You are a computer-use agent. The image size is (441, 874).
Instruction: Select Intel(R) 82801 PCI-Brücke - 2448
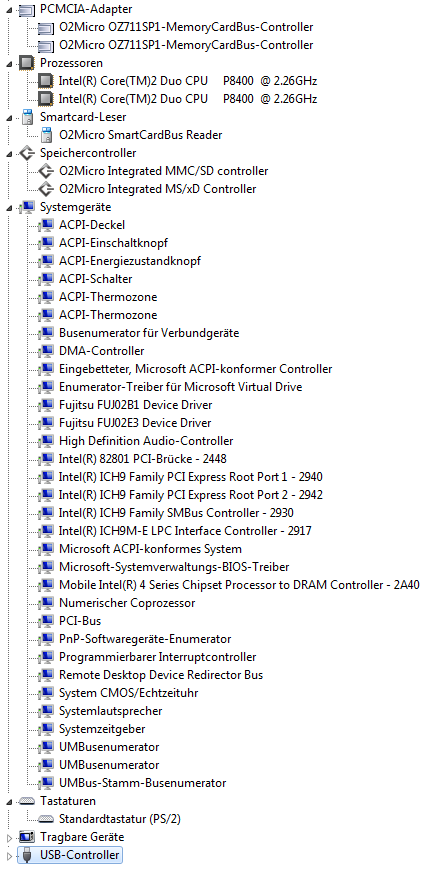pyautogui.click(x=142, y=459)
